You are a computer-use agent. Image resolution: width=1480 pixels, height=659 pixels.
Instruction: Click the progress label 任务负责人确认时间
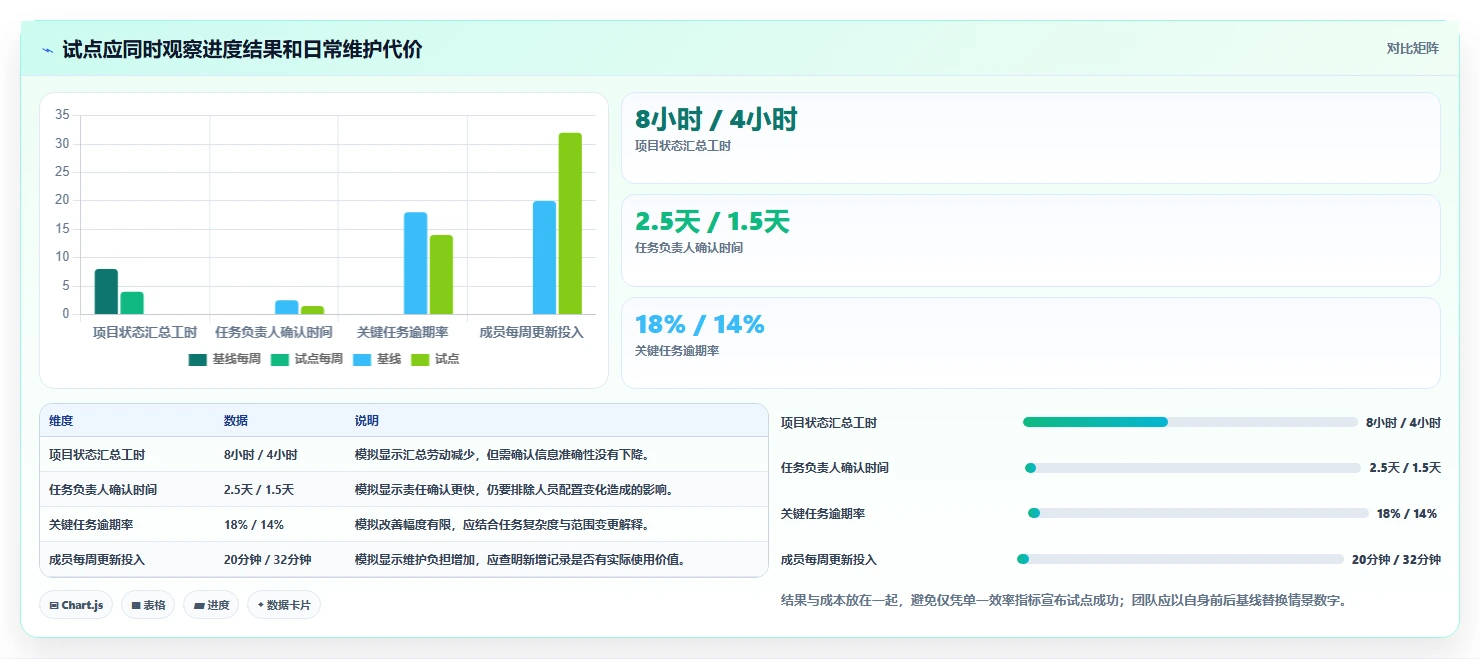(x=835, y=468)
